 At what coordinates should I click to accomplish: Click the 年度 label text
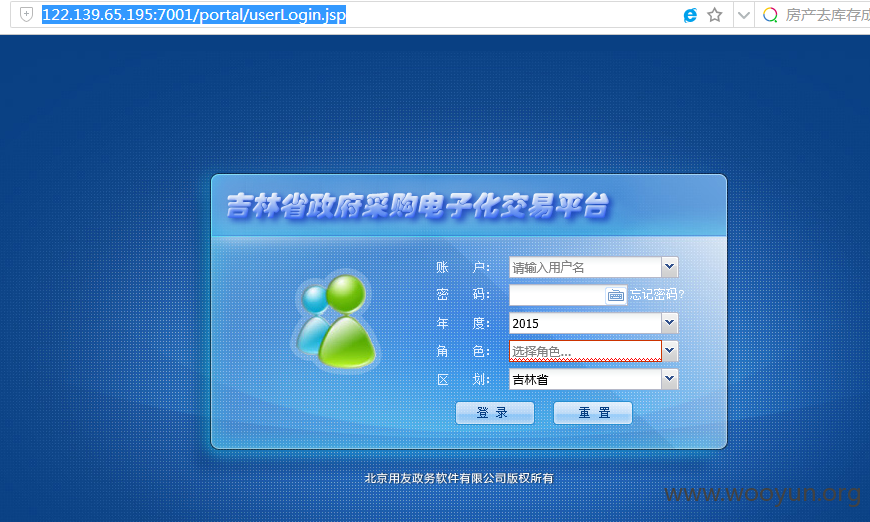[463, 323]
